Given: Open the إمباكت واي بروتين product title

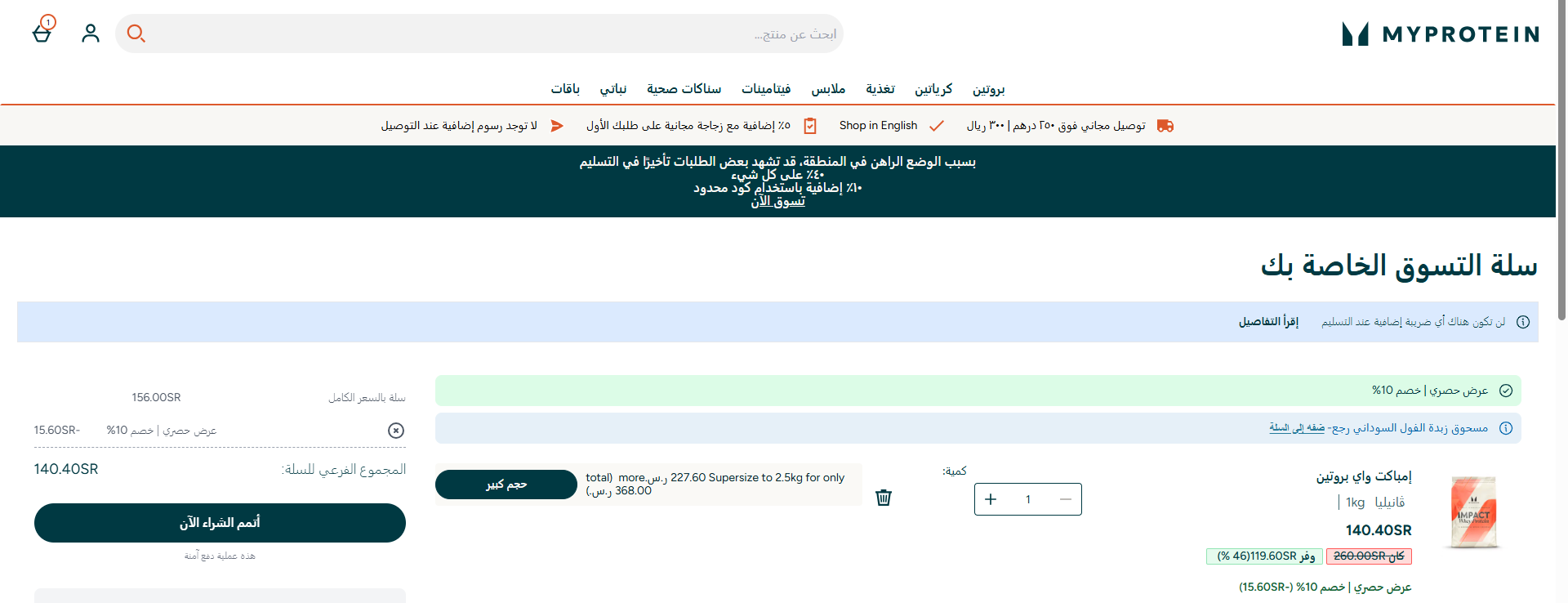Looking at the screenshot, I should [x=1364, y=476].
